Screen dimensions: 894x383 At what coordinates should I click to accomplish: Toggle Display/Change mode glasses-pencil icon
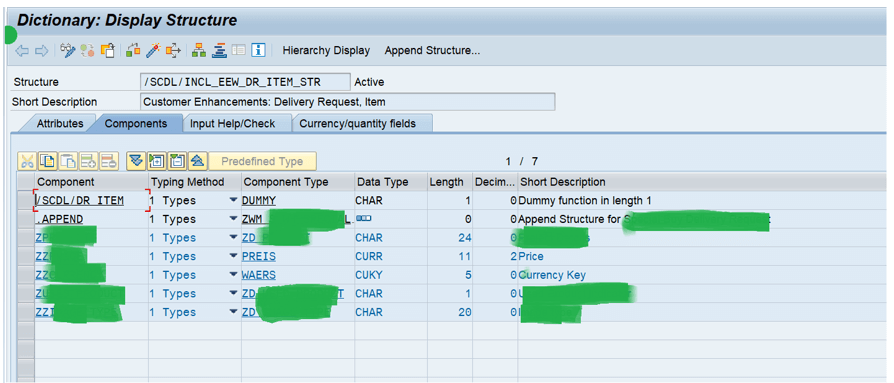point(67,51)
